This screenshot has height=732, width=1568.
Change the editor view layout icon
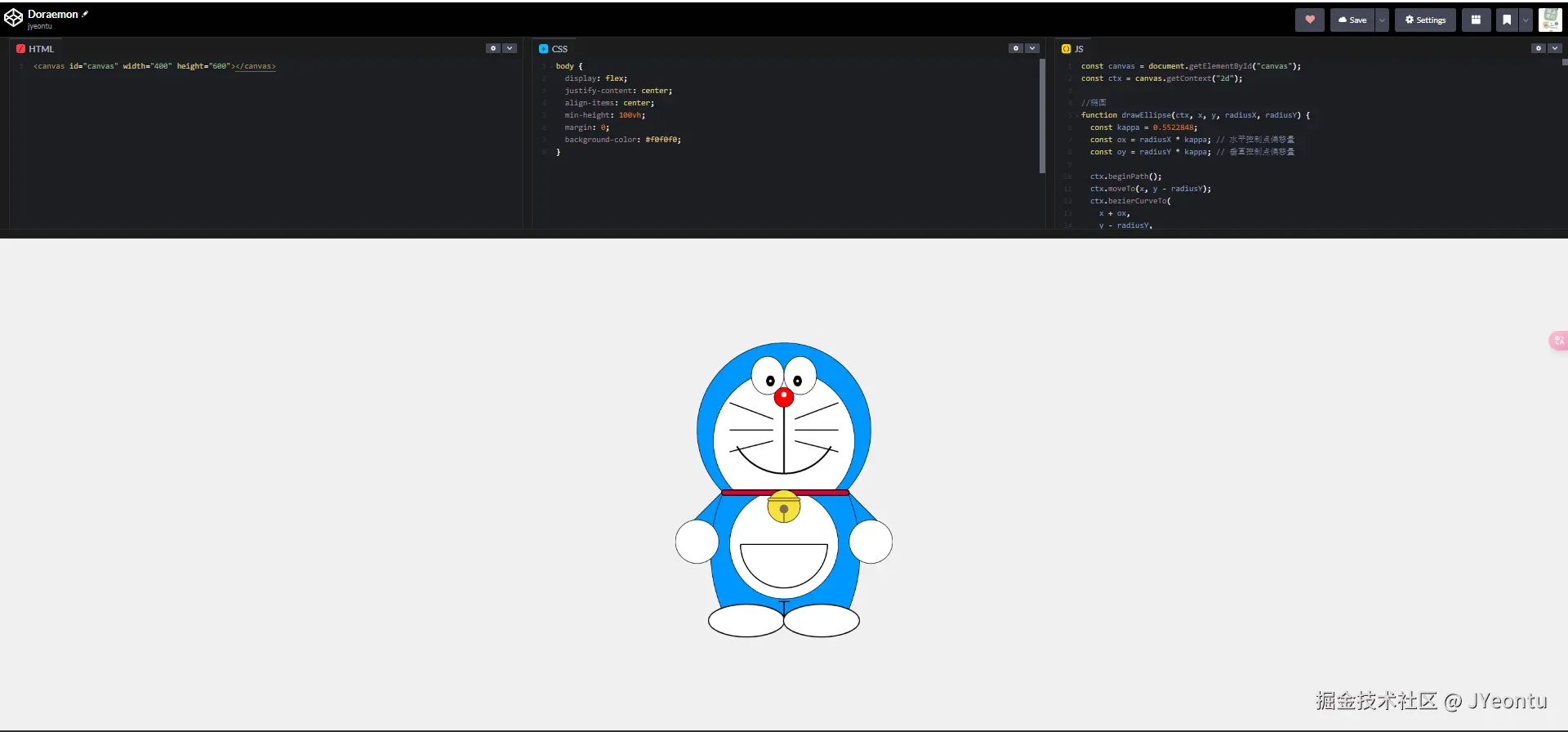(x=1476, y=20)
